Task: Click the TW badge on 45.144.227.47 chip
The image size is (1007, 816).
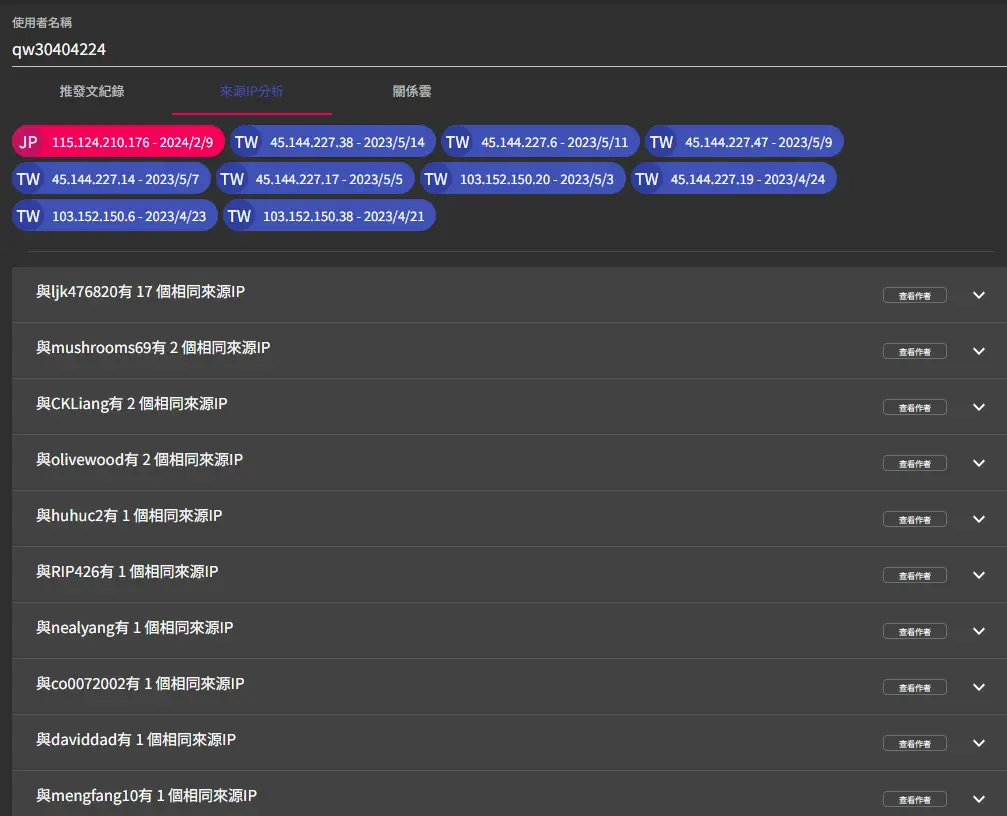Action: pyautogui.click(x=661, y=142)
